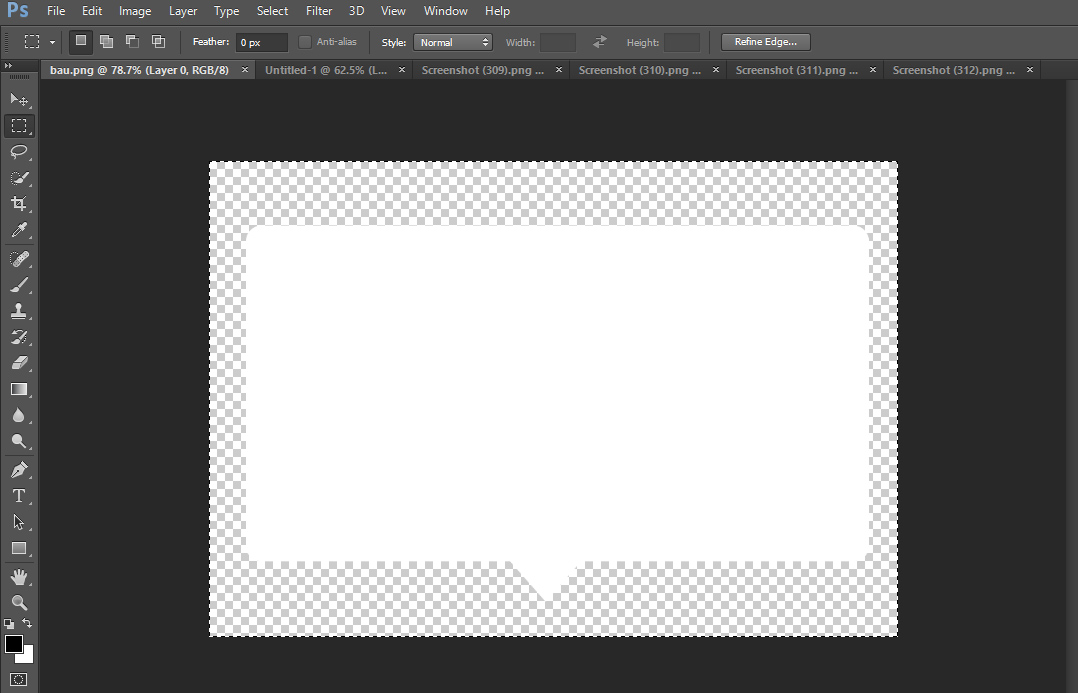
Task: Select the Path Selection tool
Action: click(x=19, y=522)
